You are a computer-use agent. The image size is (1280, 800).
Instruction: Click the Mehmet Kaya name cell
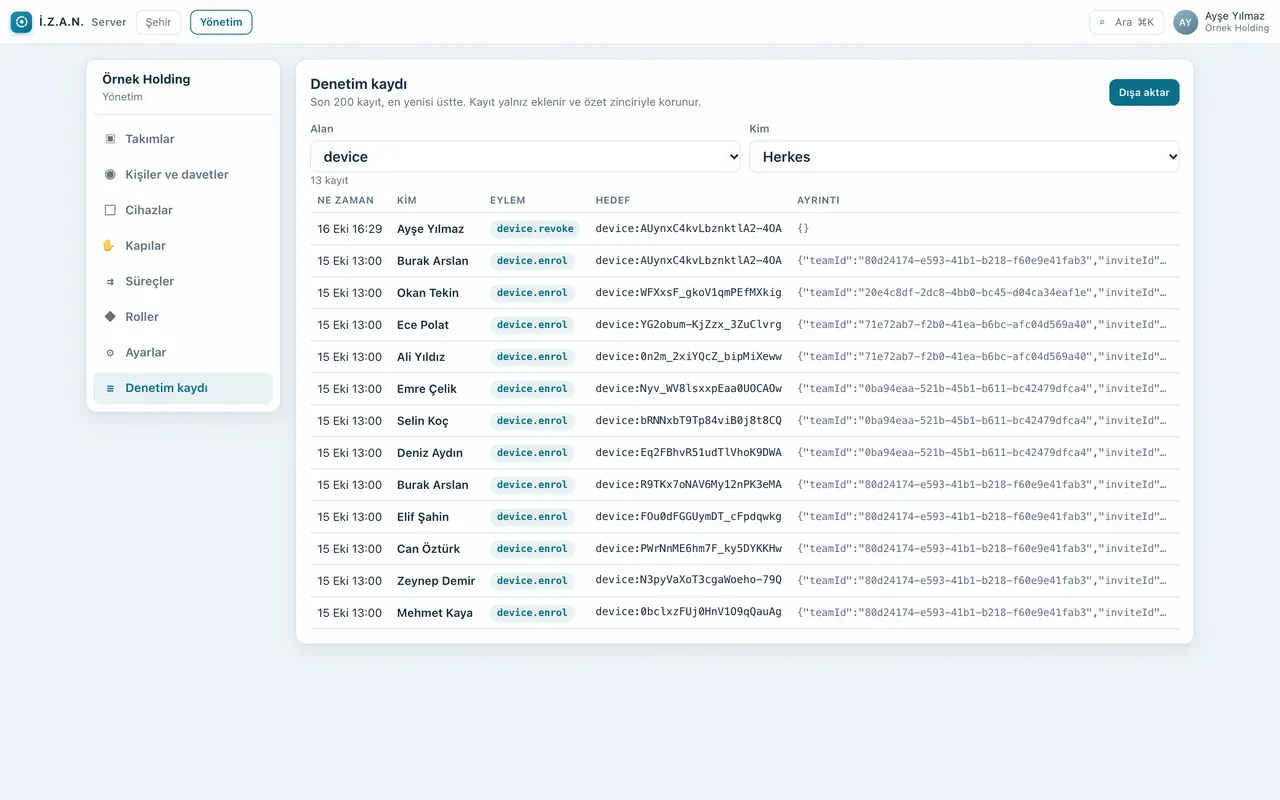[435, 613]
